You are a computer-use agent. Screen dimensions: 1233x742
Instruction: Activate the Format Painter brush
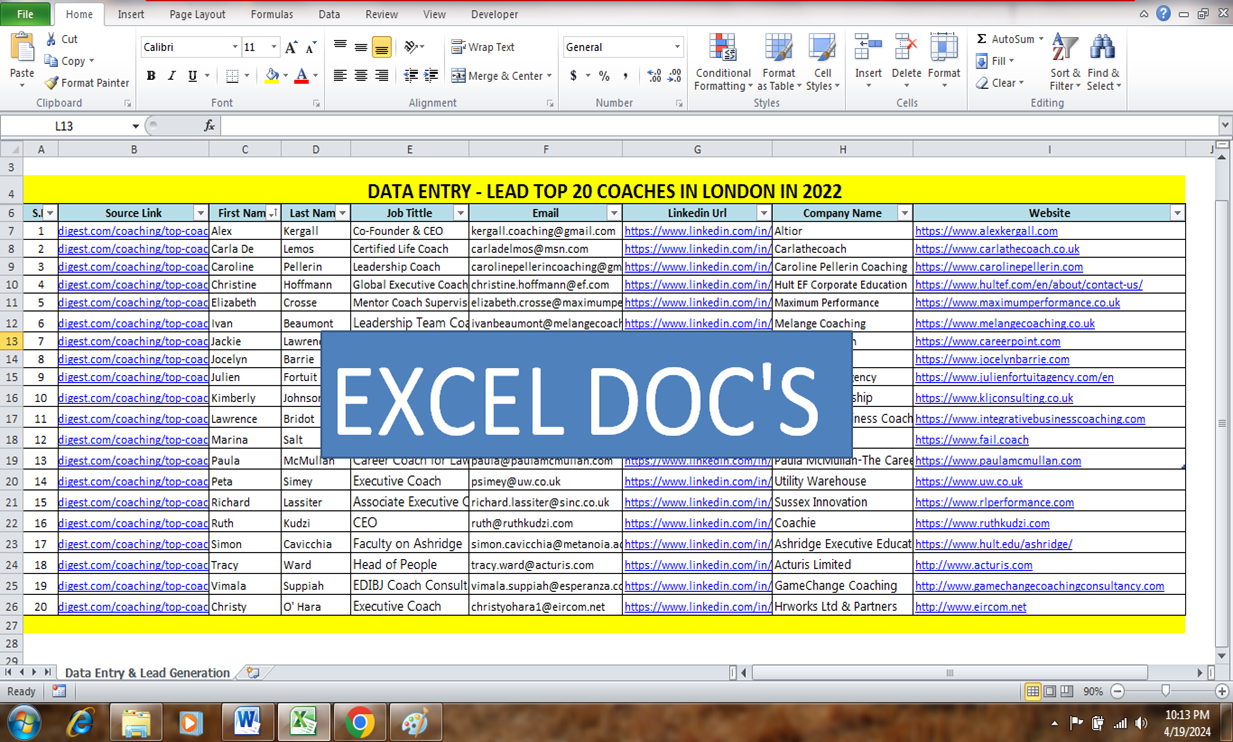pos(52,83)
